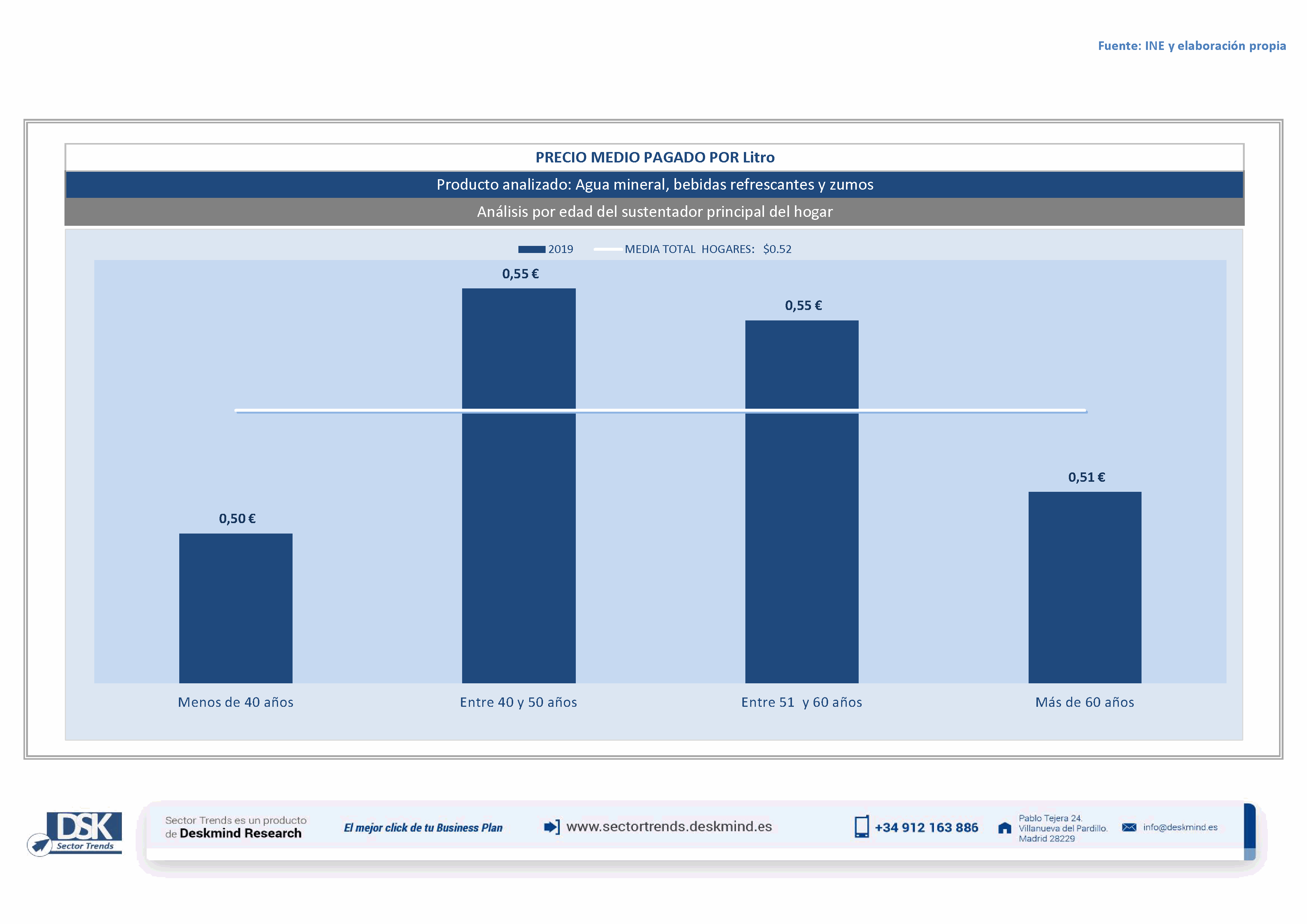The height and width of the screenshot is (924, 1307).
Task: Click the 0,50 € data label
Action: 237,519
